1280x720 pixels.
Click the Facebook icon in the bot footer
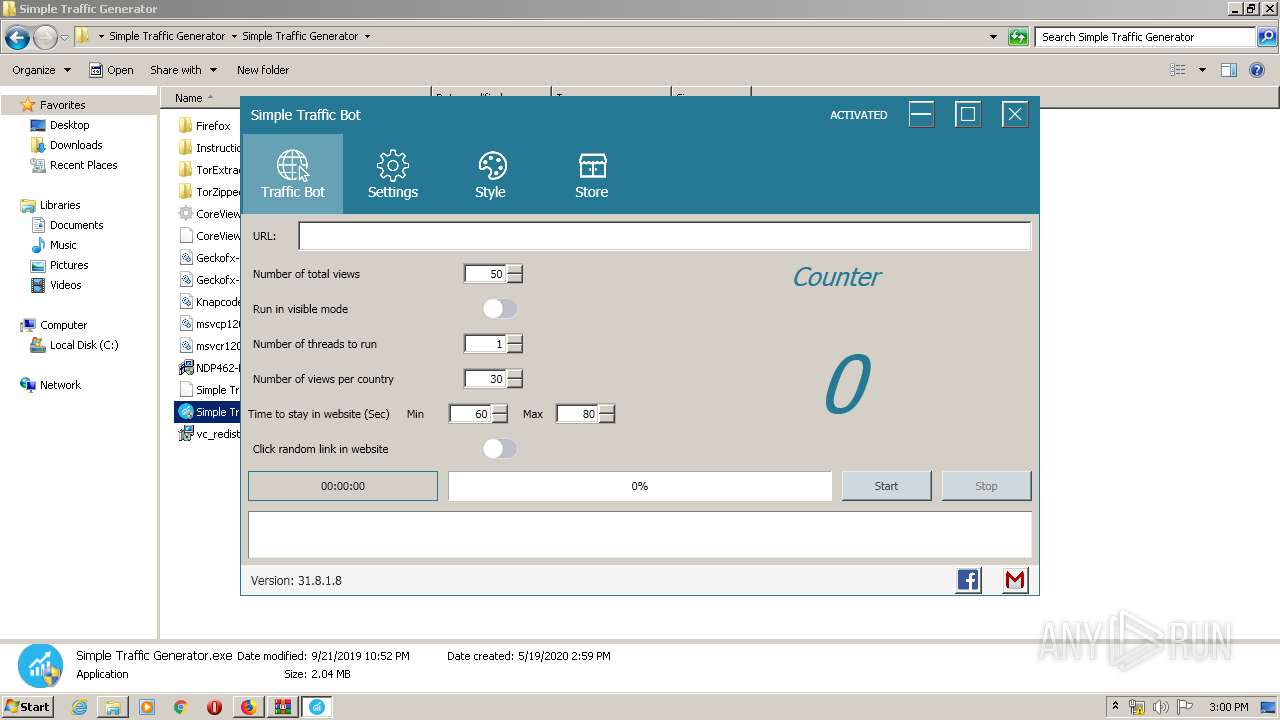click(x=968, y=580)
